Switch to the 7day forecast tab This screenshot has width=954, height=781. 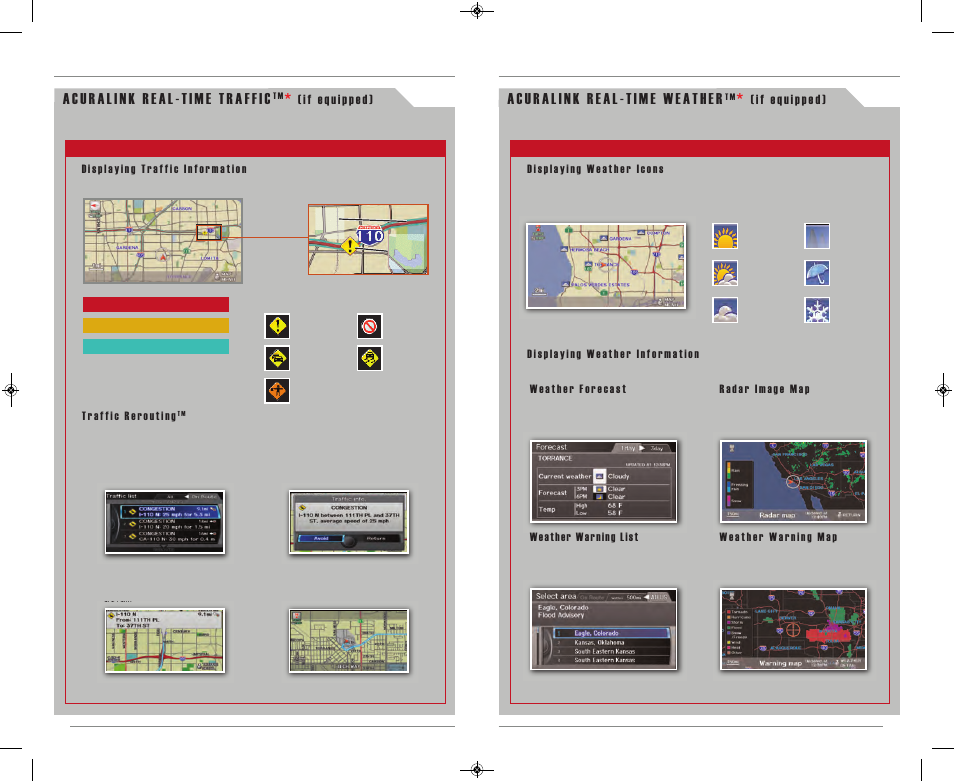[x=656, y=448]
